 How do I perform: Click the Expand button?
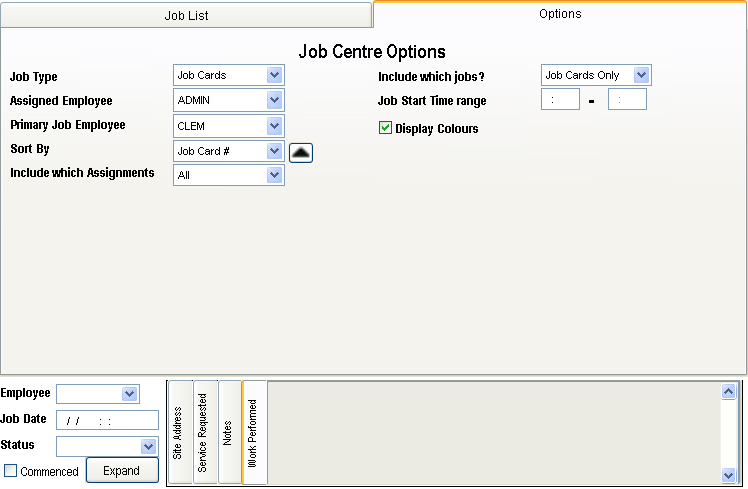pyautogui.click(x=122, y=470)
